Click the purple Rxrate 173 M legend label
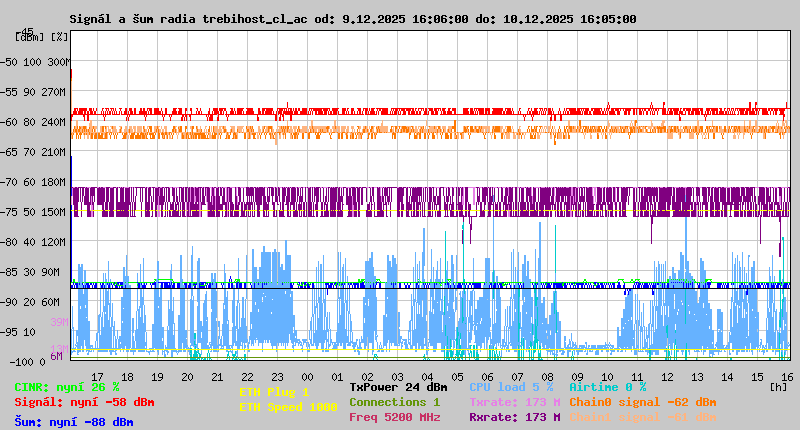This screenshot has height=430, width=800. (x=514, y=417)
